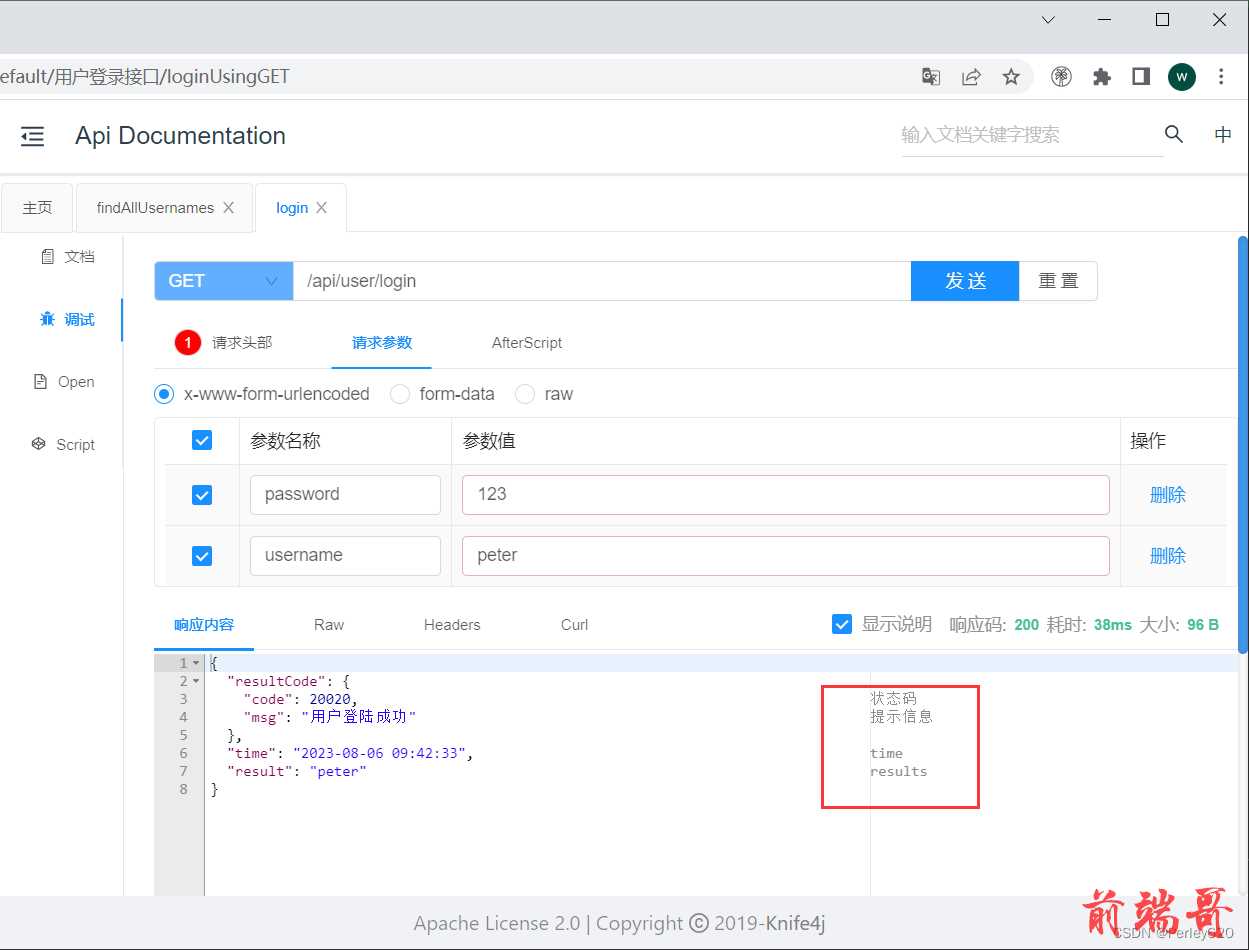Viewport: 1249px width, 950px height.
Task: Bookmark this page with the star icon
Action: click(x=1011, y=77)
